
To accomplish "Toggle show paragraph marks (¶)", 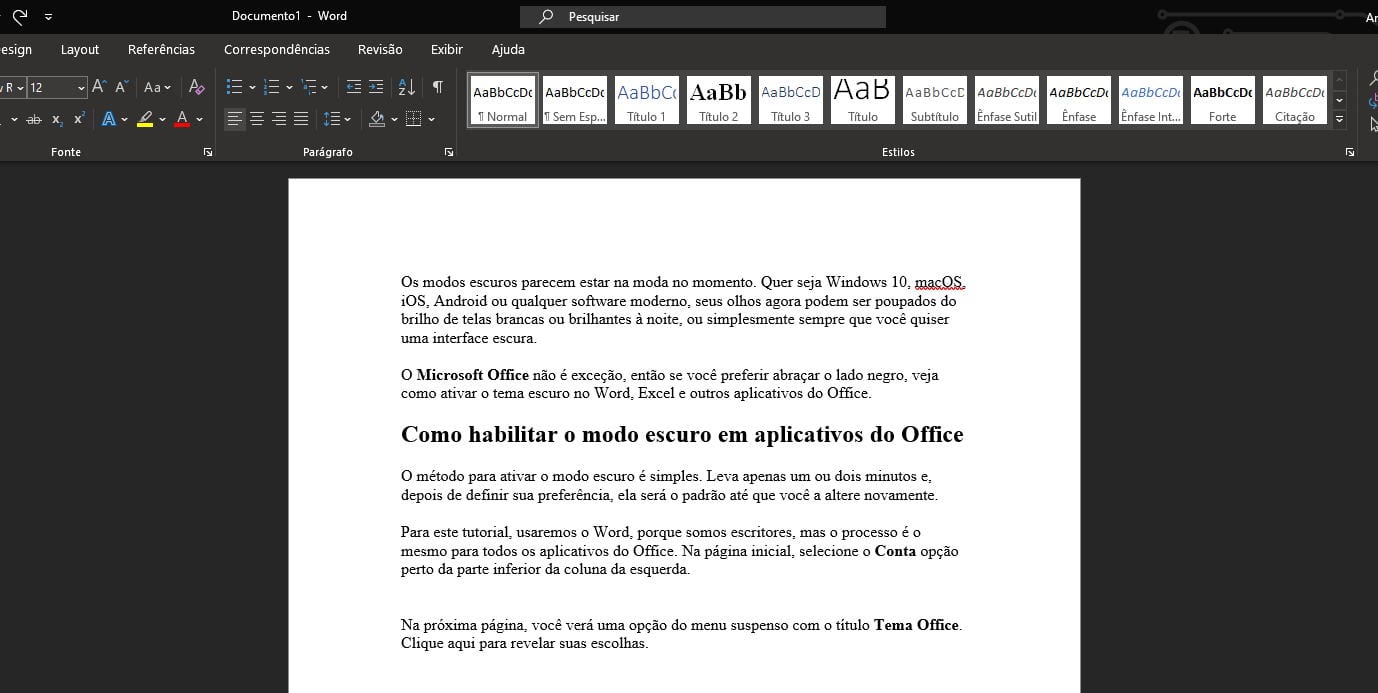I will pyautogui.click(x=437, y=87).
